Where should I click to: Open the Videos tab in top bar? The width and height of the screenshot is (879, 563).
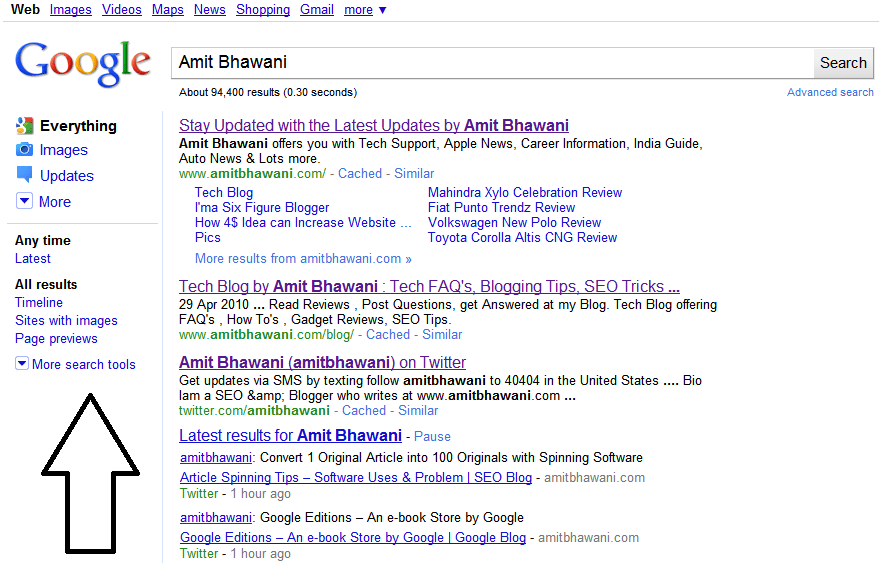(121, 10)
